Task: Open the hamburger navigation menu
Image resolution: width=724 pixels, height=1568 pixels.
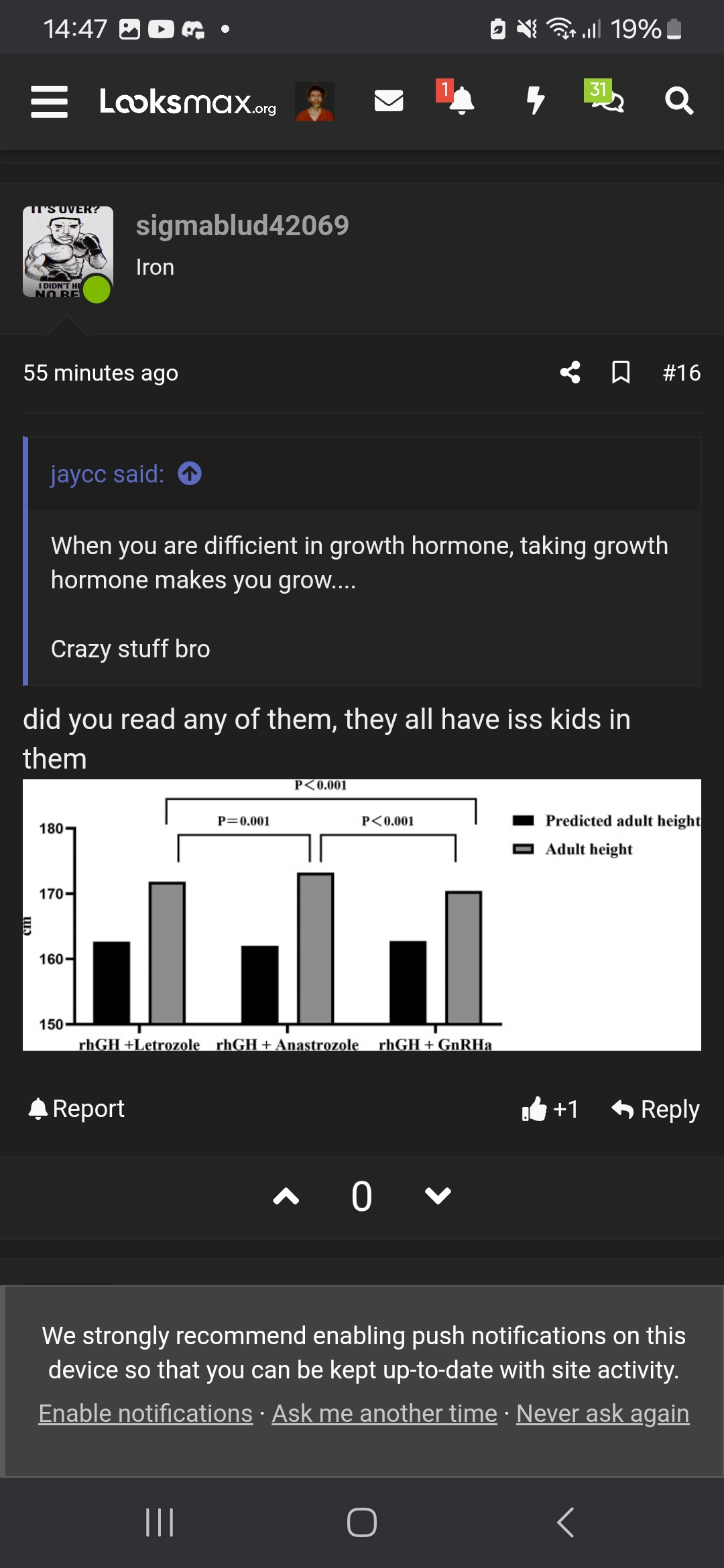Action: (x=48, y=101)
